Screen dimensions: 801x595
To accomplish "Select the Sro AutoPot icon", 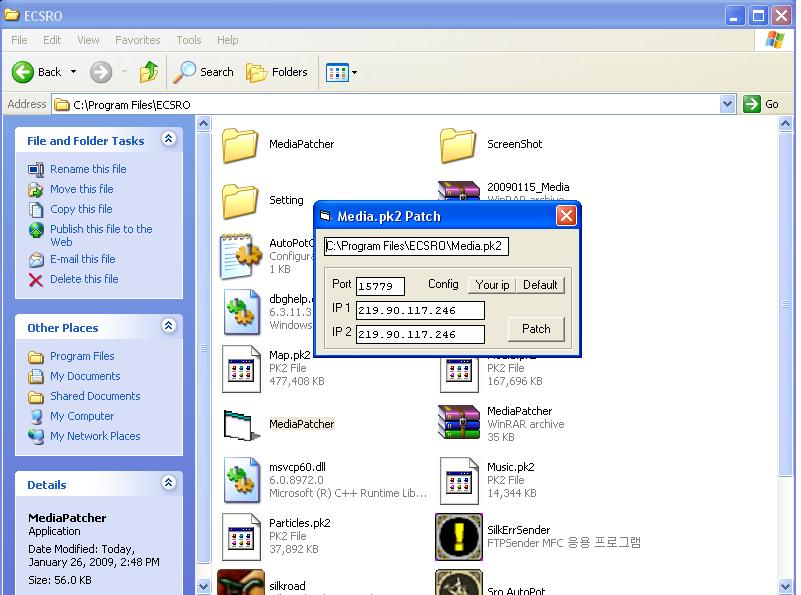I will (x=458, y=582).
